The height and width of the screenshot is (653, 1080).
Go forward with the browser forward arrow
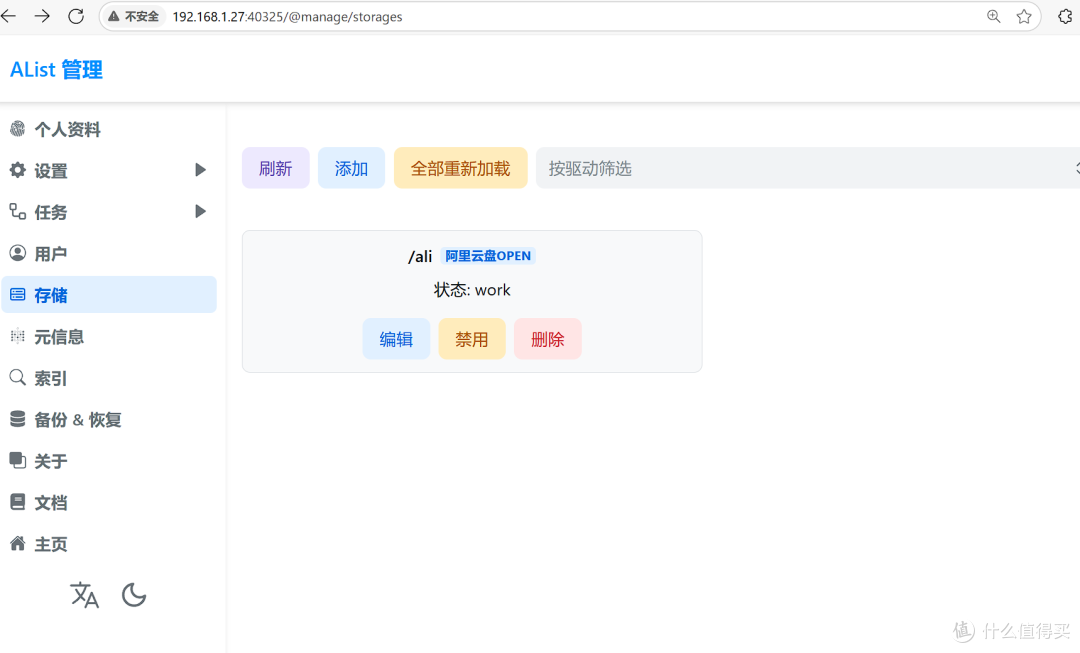(42, 16)
